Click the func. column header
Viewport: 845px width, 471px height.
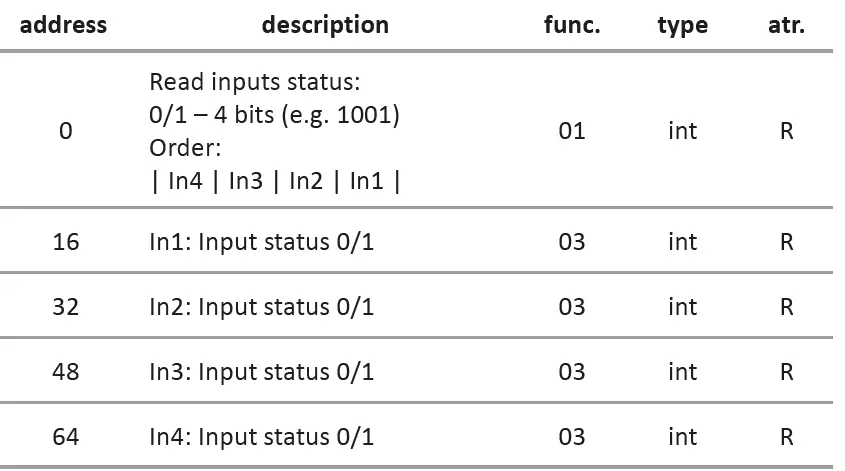click(572, 25)
